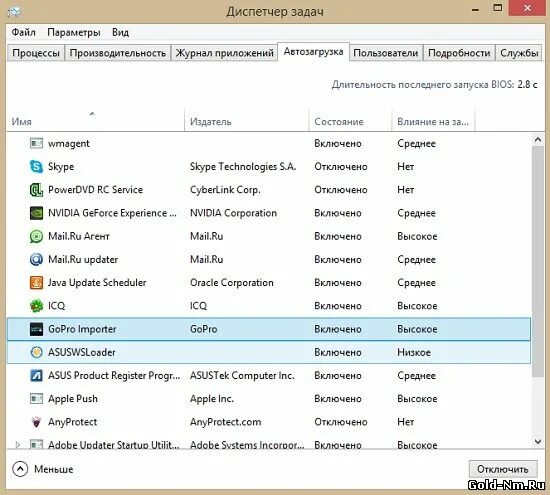Expand the Adobe Updater Startup Utility row
This screenshot has width=550, height=495.
tap(17, 444)
